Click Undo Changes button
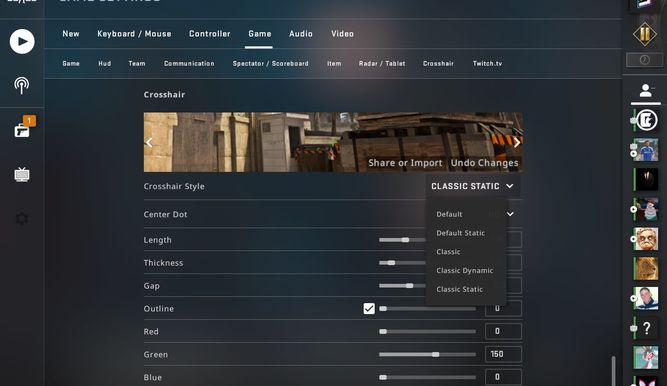This screenshot has width=667, height=386. coord(485,163)
